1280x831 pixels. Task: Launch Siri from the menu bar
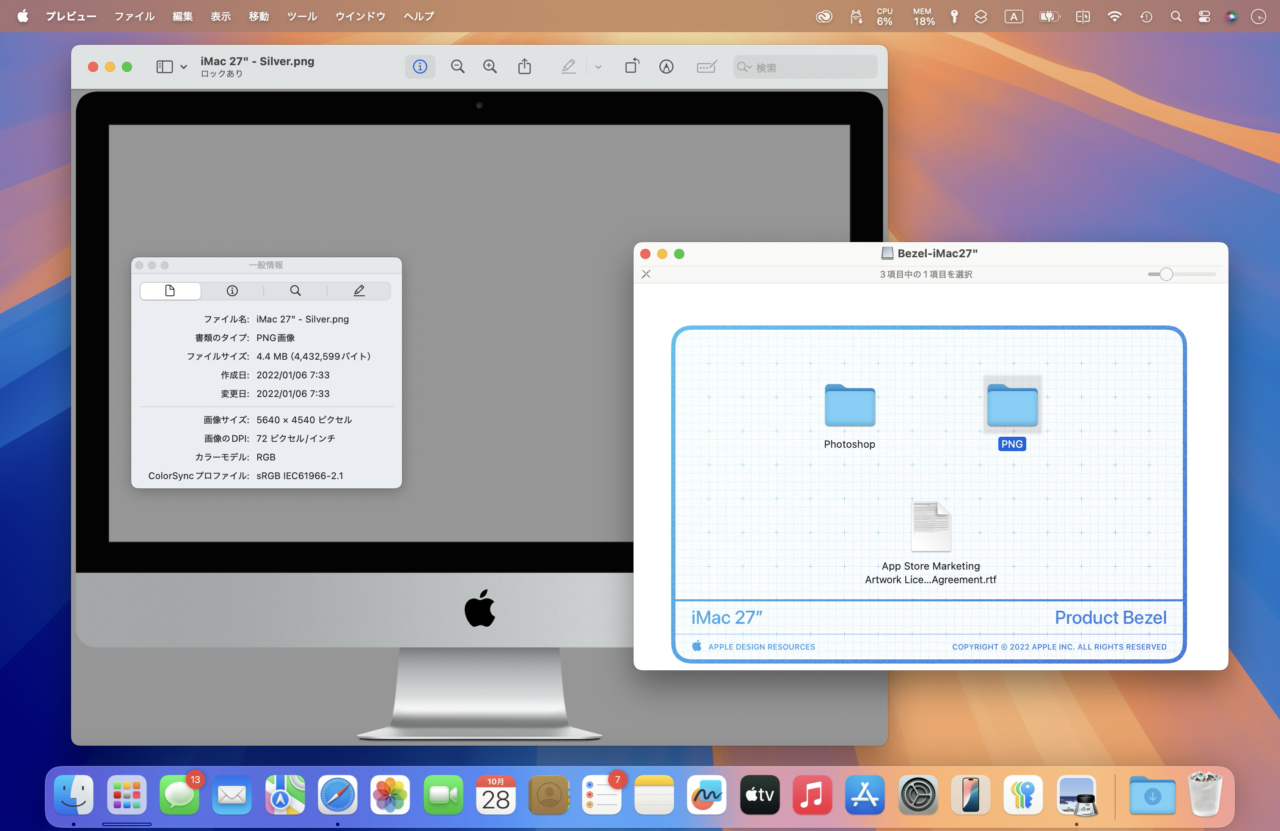(x=1232, y=16)
